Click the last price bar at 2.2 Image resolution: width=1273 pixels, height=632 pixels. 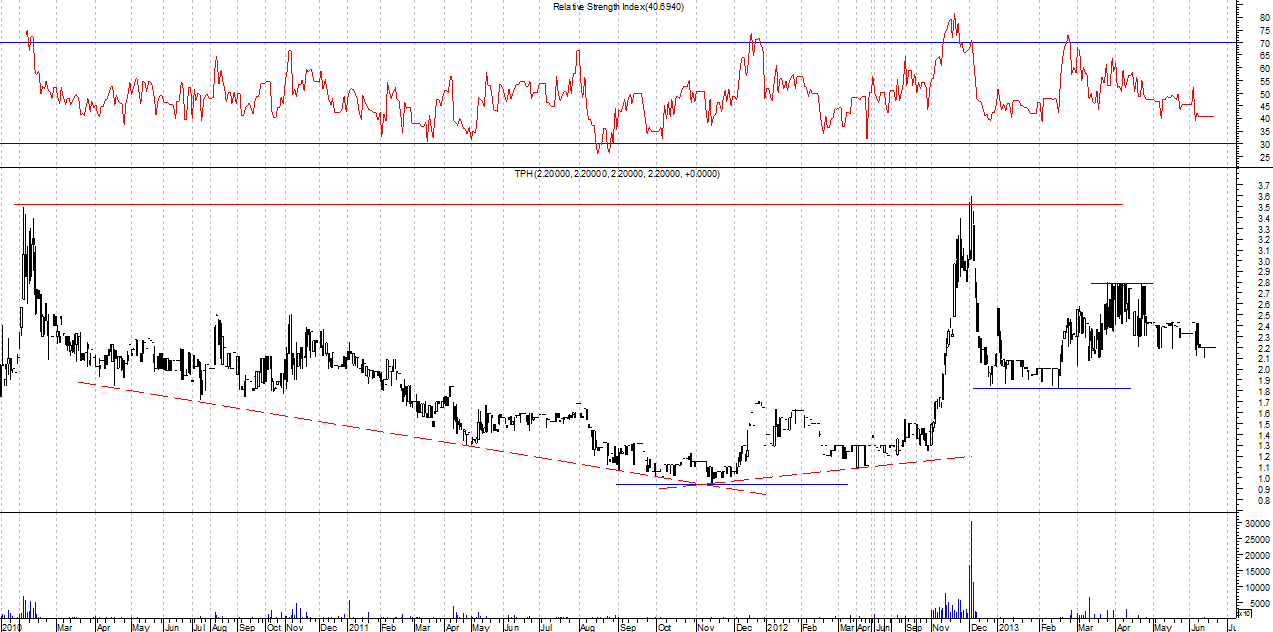tap(1209, 348)
